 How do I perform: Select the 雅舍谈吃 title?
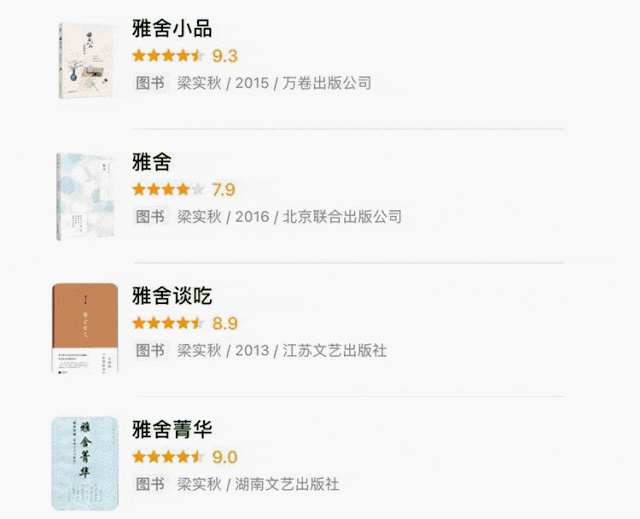172,296
